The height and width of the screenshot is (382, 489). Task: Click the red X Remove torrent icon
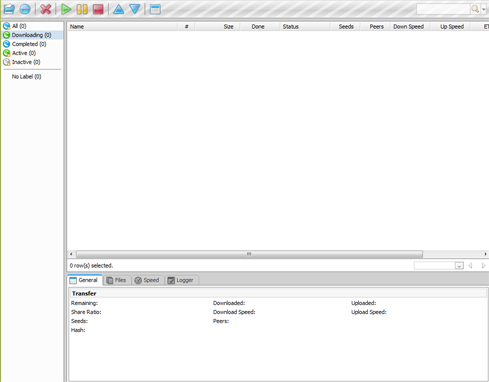[x=46, y=9]
